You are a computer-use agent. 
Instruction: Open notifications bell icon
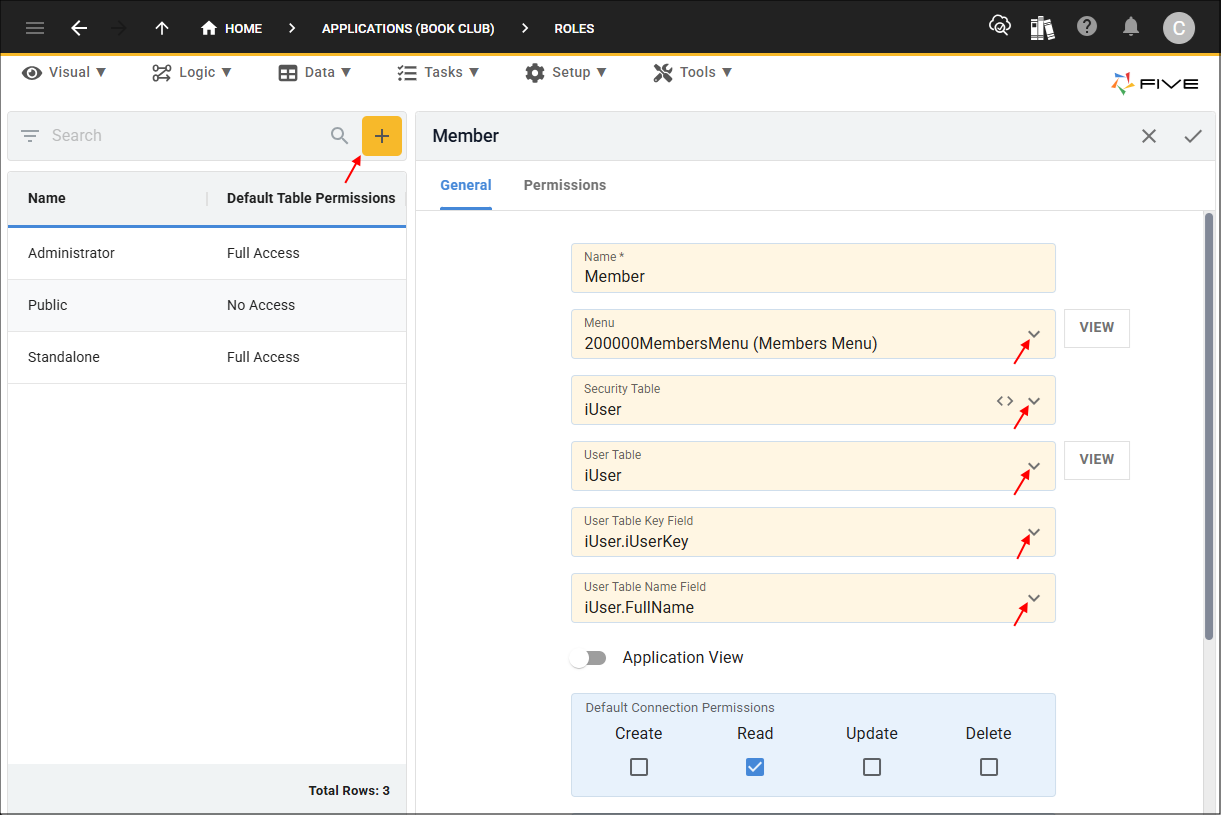pos(1131,27)
